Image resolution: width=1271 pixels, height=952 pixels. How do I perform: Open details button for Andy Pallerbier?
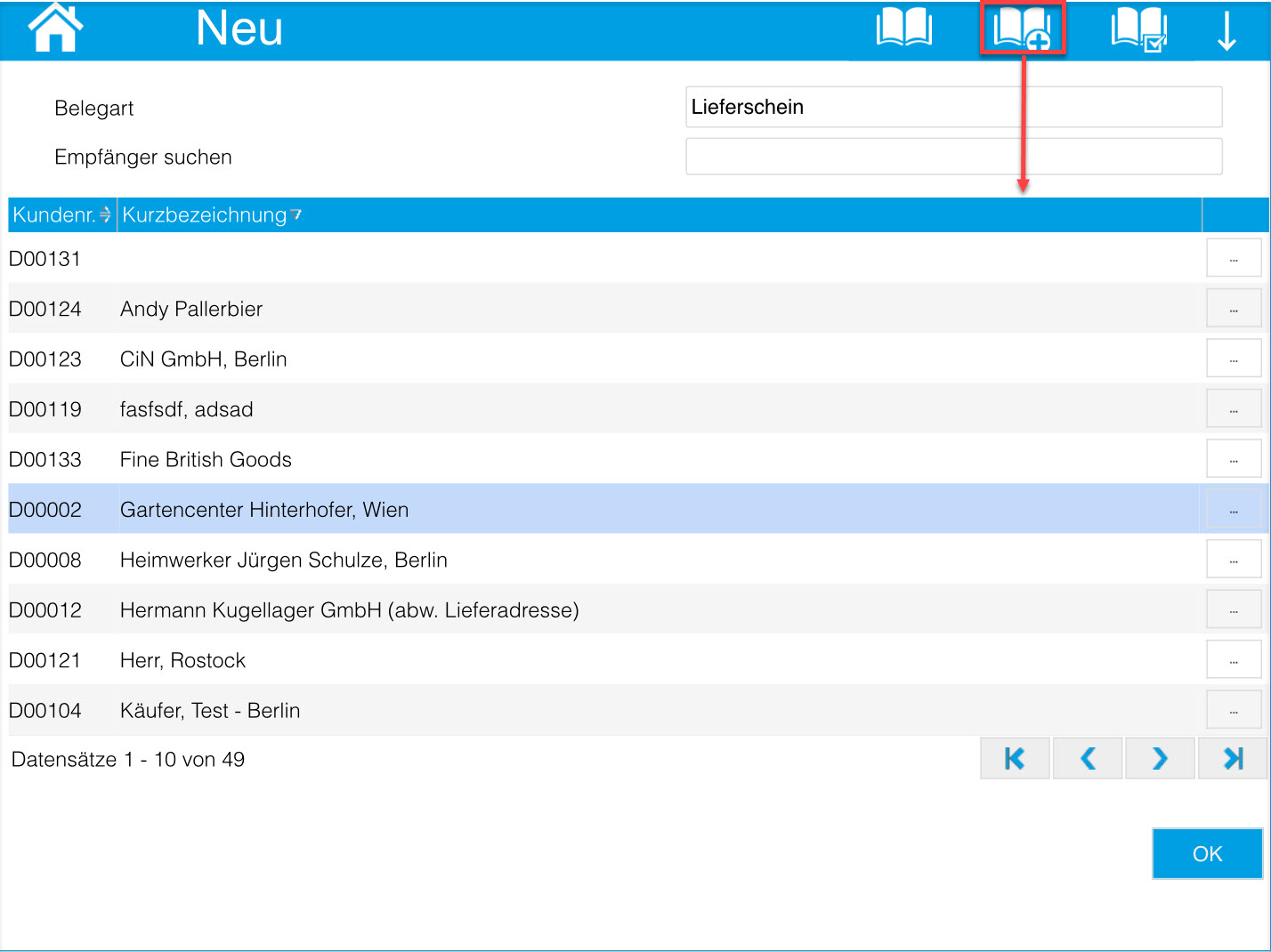click(x=1234, y=309)
